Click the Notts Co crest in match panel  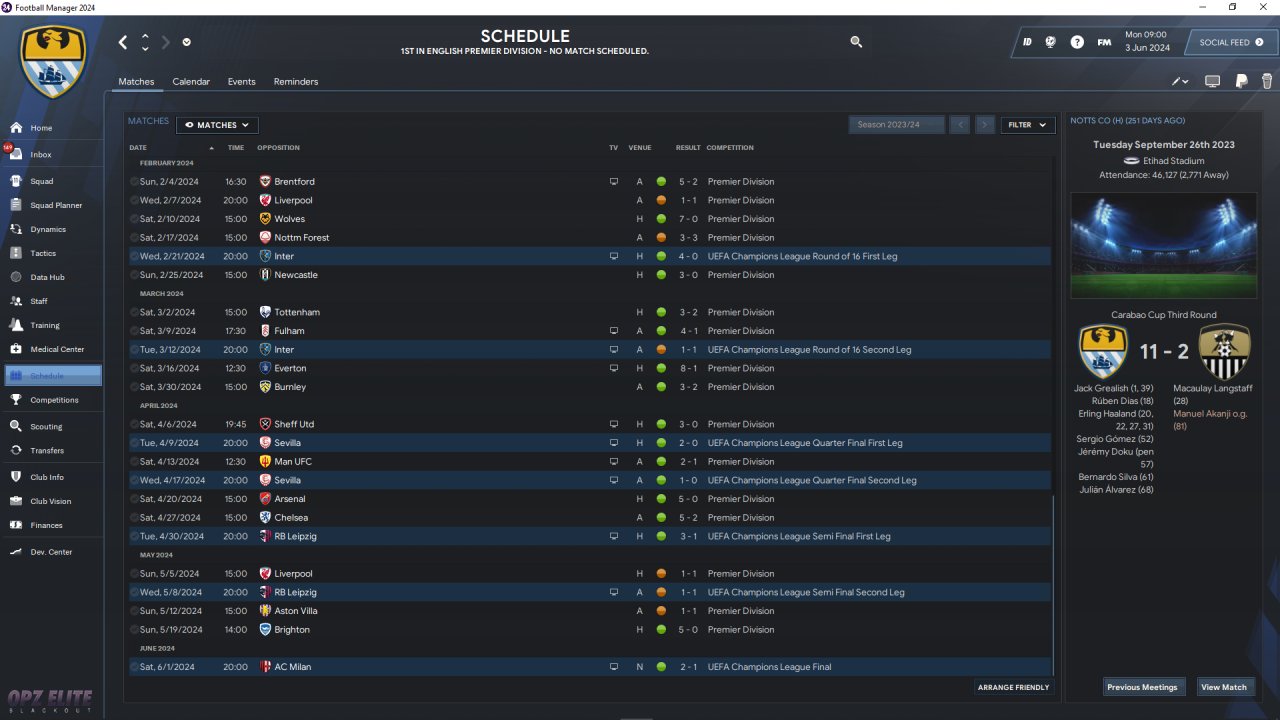pyautogui.click(x=1225, y=351)
